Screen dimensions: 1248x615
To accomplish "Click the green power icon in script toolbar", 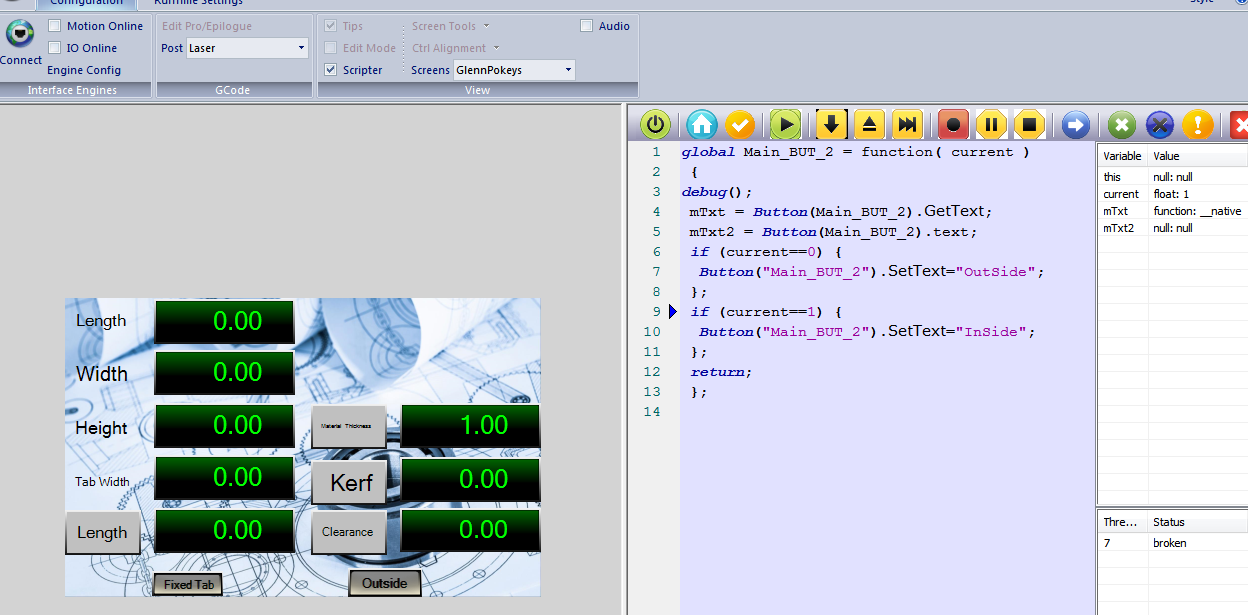I will (x=655, y=125).
